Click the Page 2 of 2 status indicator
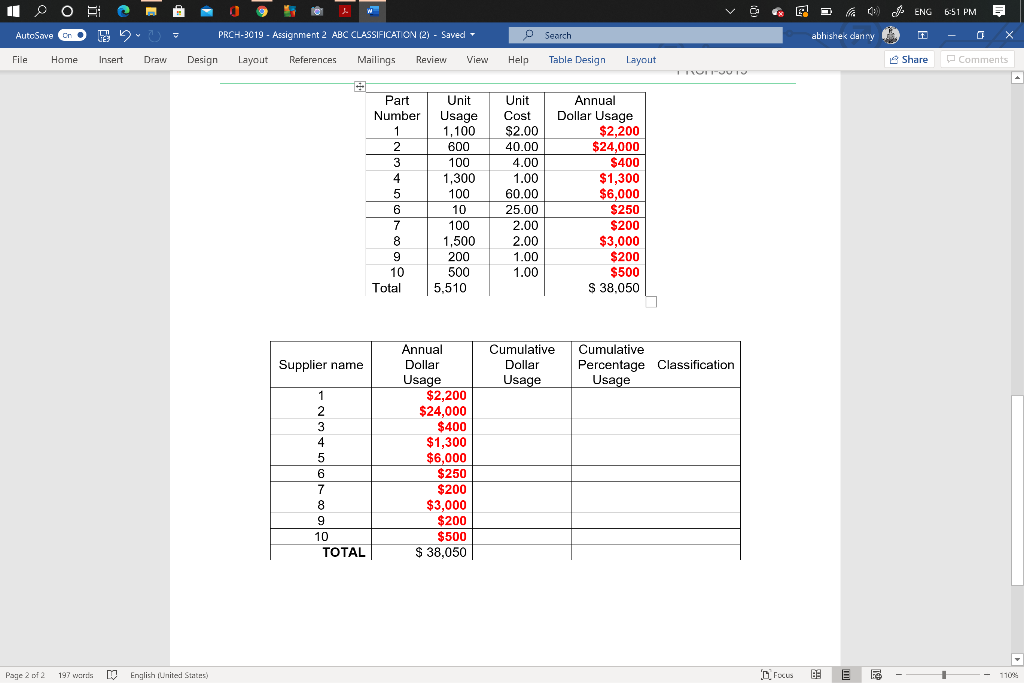1024x683 pixels. (x=25, y=675)
